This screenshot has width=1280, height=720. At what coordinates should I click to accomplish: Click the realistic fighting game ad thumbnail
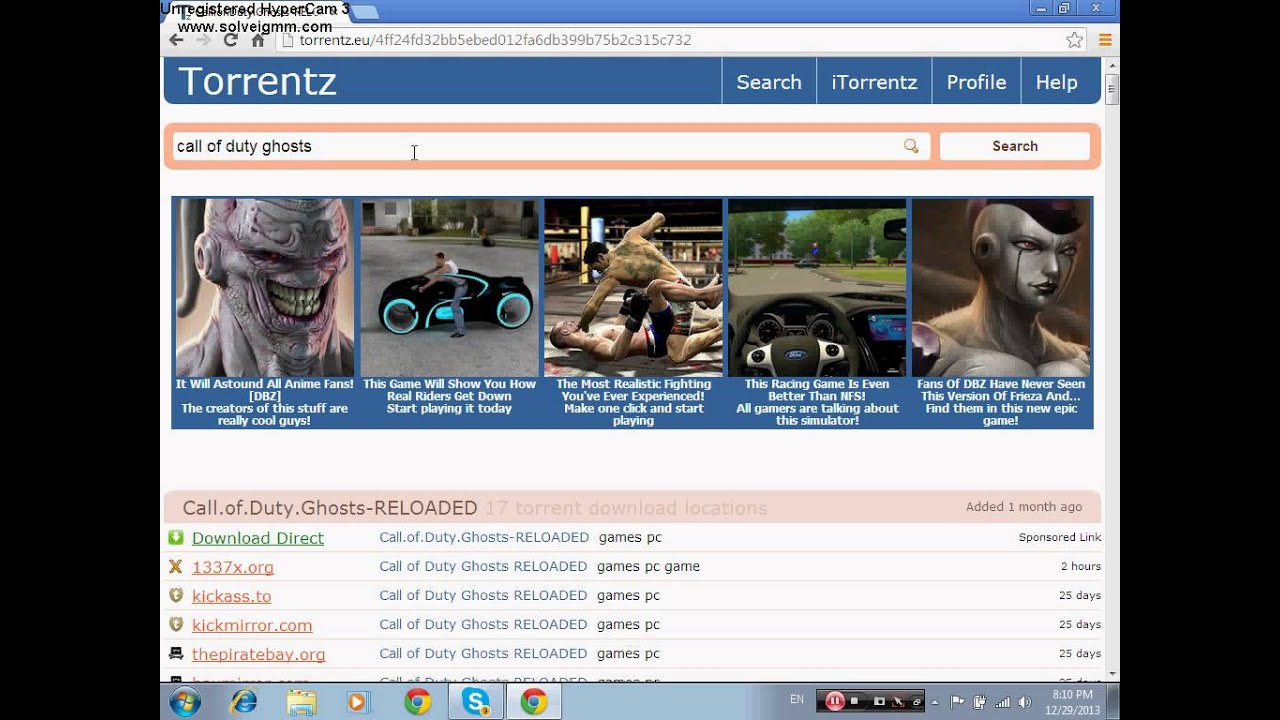(633, 287)
